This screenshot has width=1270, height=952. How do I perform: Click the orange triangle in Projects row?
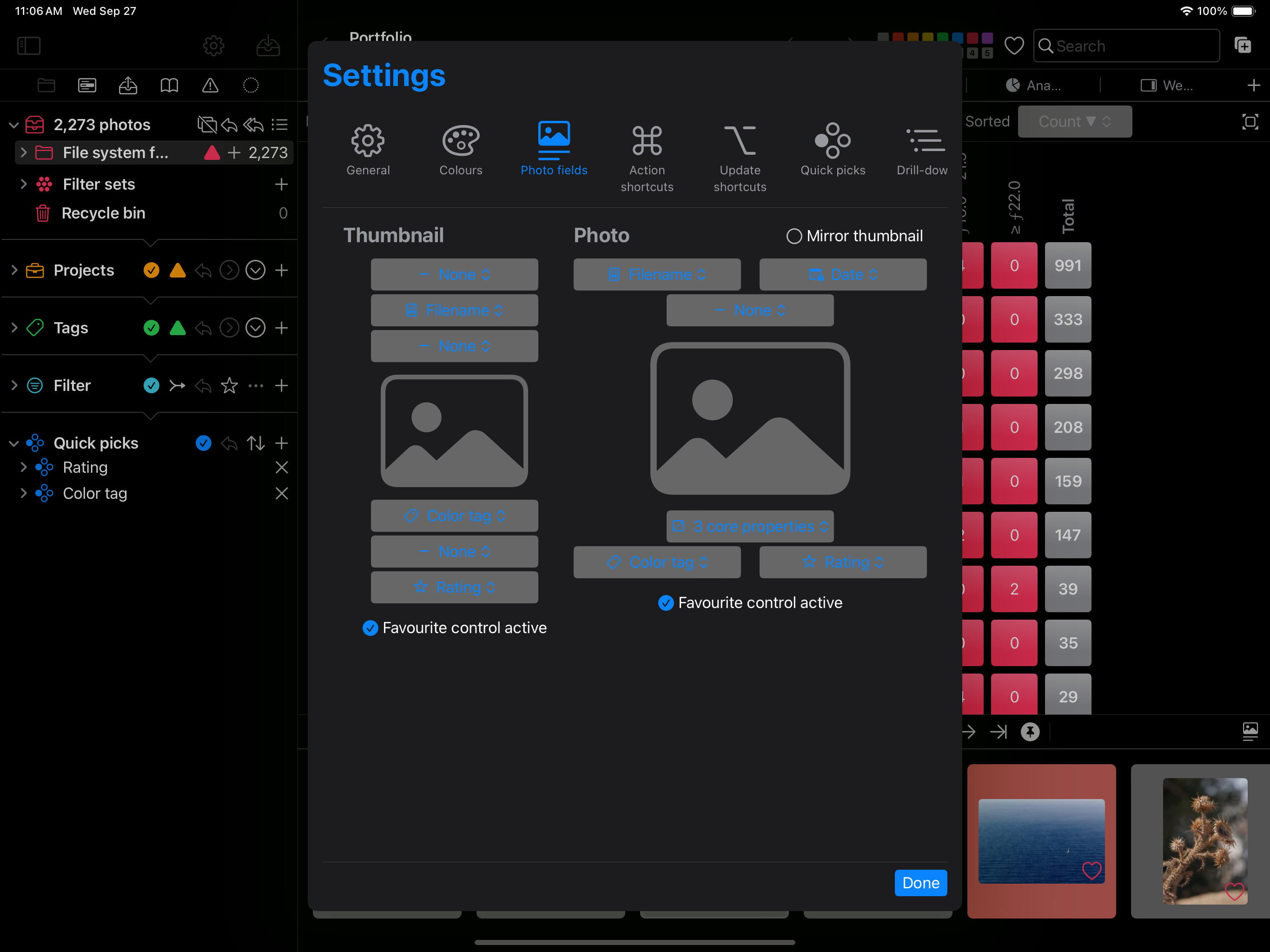coord(178,271)
